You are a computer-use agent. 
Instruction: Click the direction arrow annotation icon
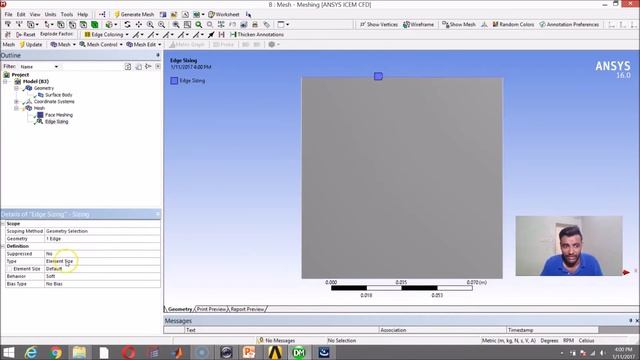211,35
